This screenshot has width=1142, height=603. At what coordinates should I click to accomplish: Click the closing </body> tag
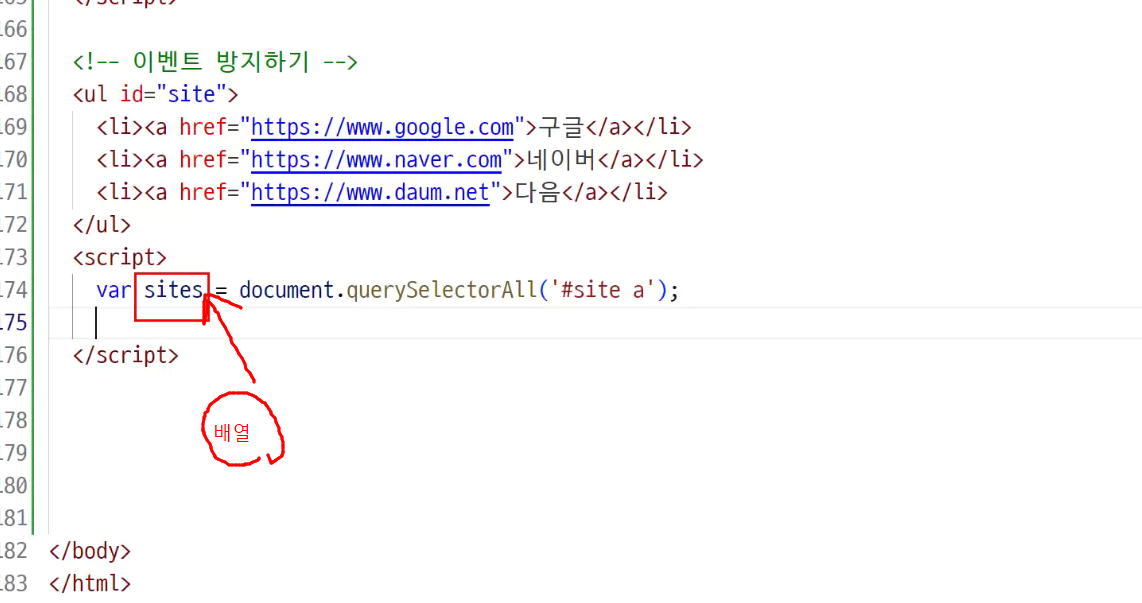[x=90, y=551]
